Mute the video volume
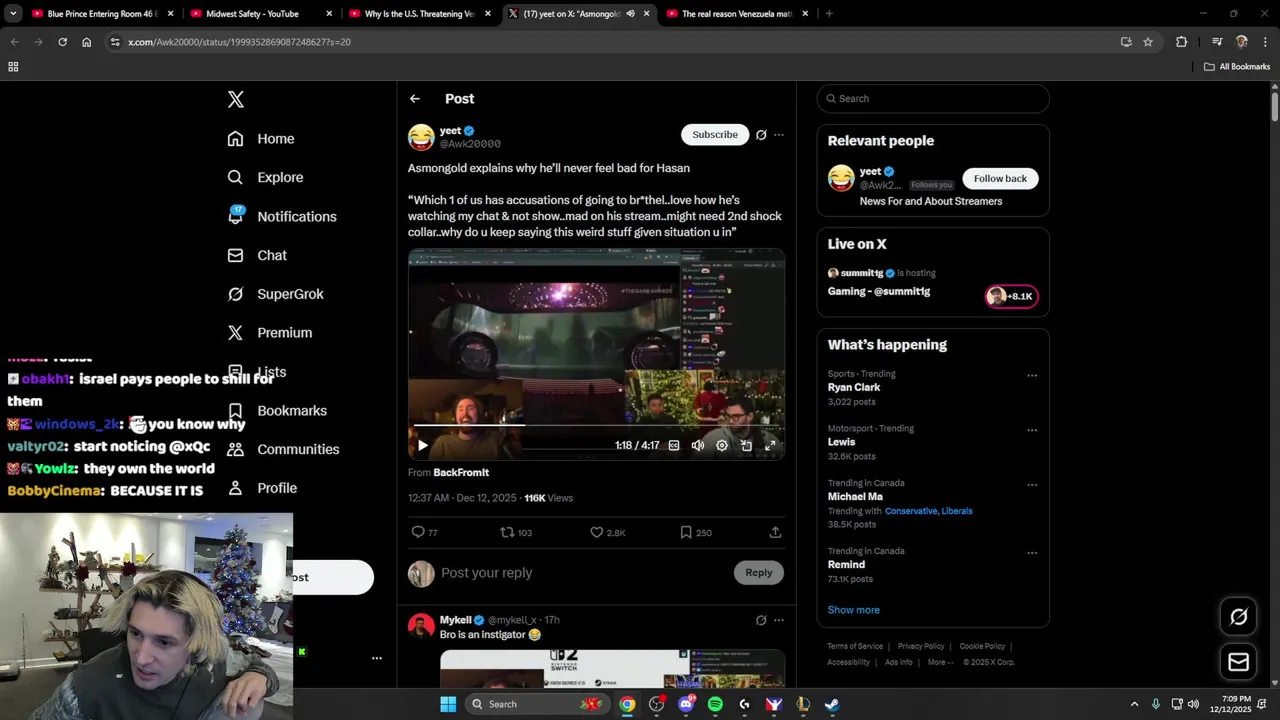This screenshot has width=1280, height=720. point(698,446)
